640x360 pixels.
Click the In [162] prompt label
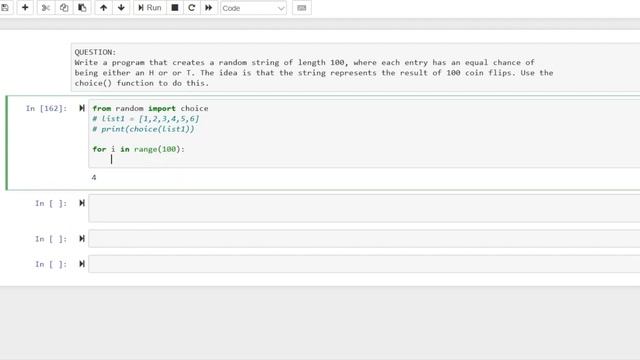(x=46, y=108)
